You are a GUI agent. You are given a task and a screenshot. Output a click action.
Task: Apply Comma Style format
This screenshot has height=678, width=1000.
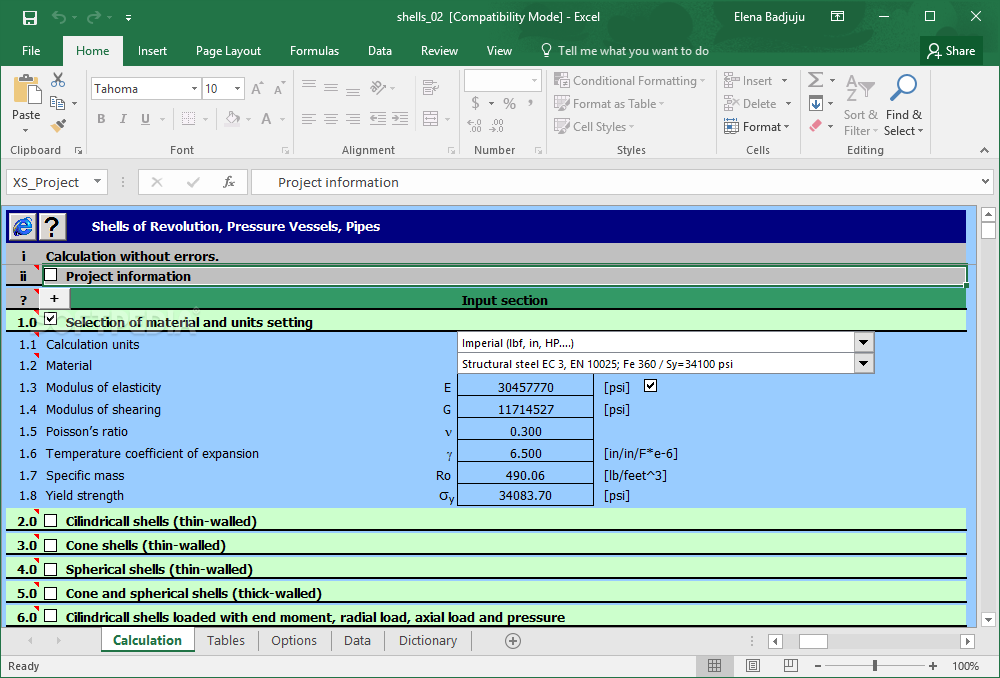pyautogui.click(x=531, y=103)
